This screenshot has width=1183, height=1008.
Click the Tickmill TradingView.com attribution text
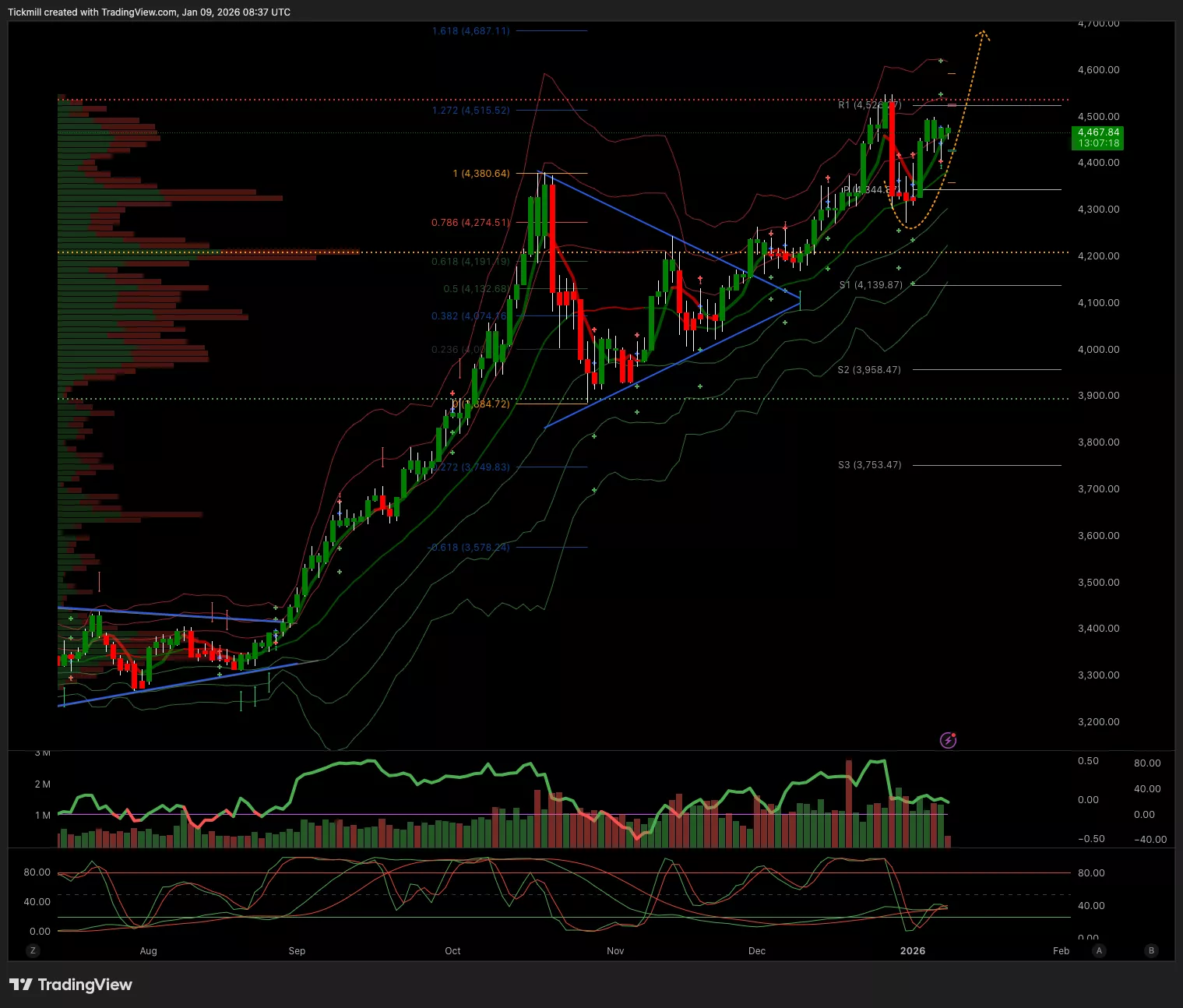point(149,12)
